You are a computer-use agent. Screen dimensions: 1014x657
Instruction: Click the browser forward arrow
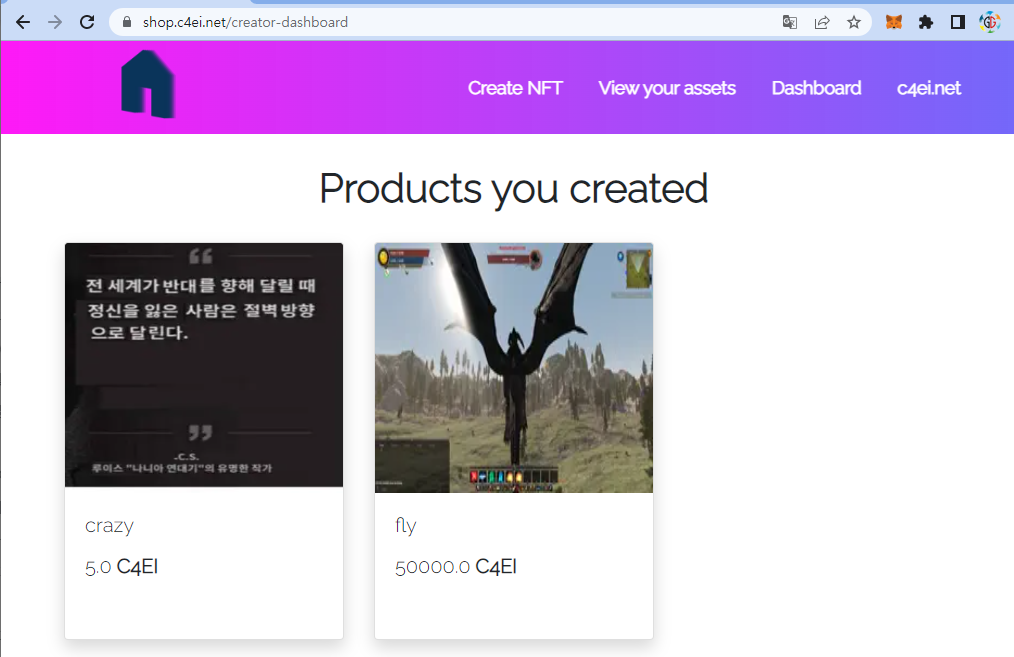(55, 22)
